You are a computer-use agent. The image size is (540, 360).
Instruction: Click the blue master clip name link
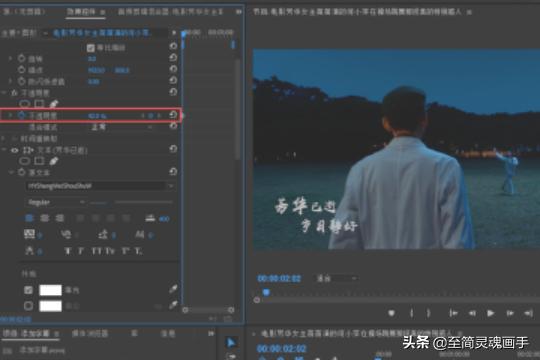(x=101, y=33)
